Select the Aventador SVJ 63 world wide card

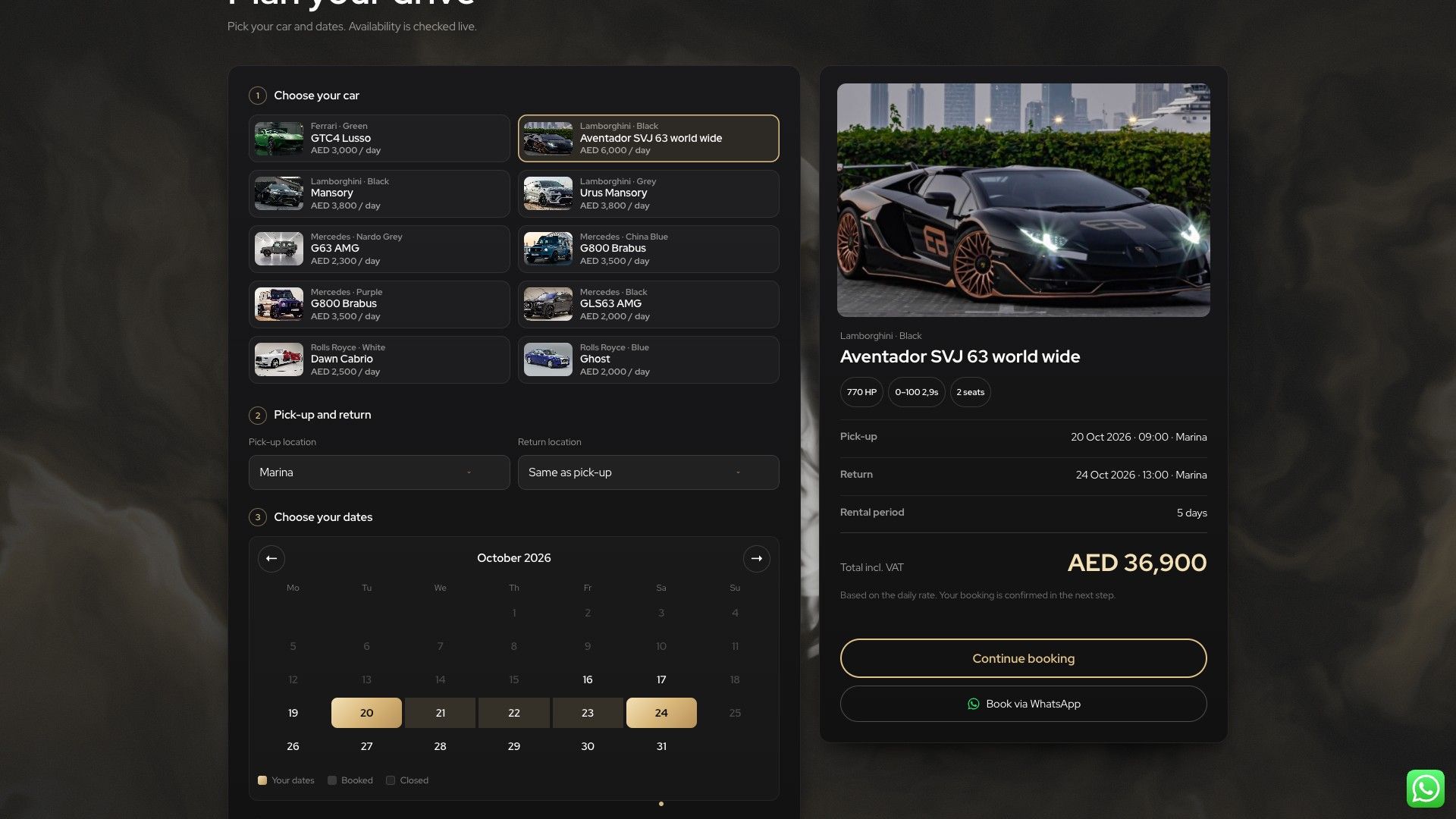[x=648, y=138]
